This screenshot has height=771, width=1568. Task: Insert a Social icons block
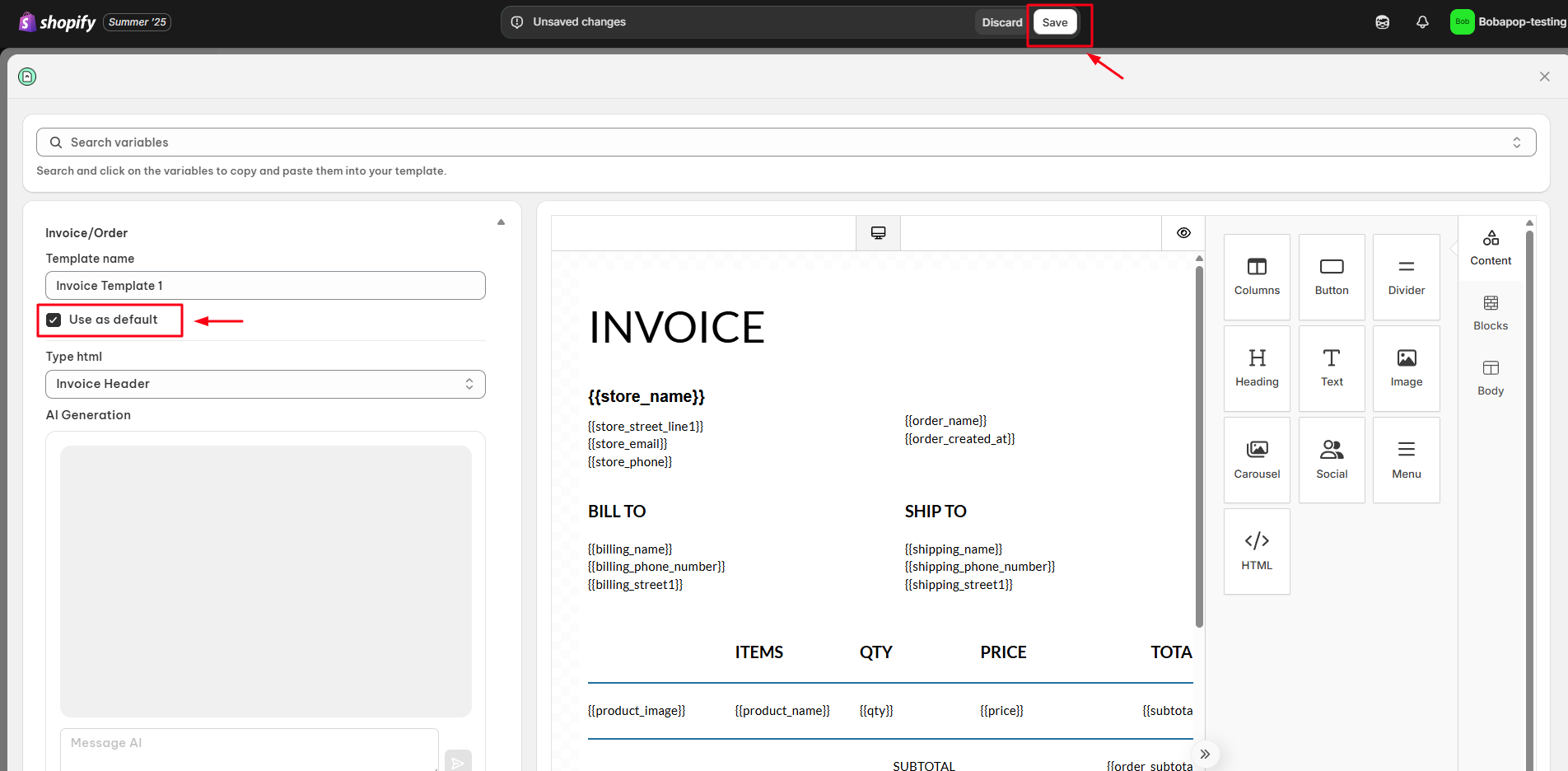(1332, 460)
